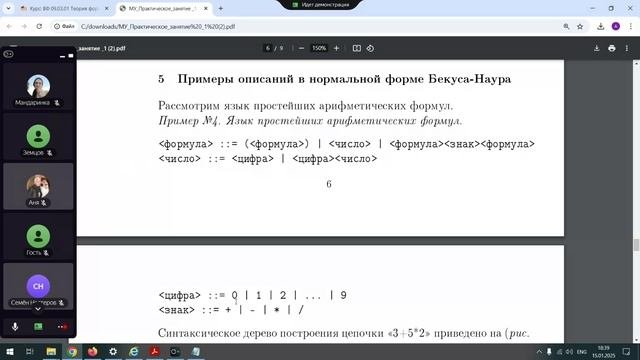
Task: Reload the current page
Action: tap(39, 26)
